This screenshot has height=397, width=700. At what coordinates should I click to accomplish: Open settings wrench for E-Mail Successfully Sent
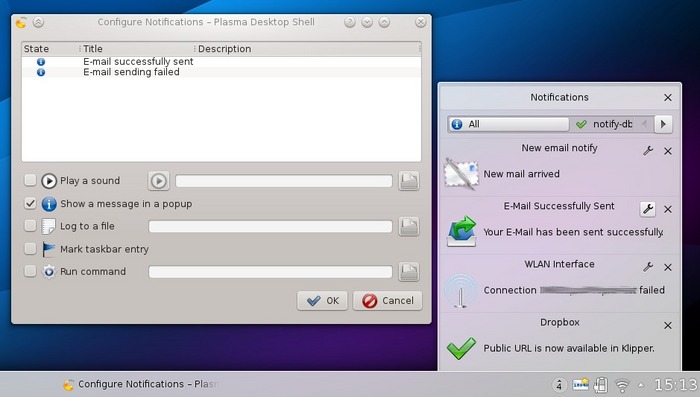(x=648, y=209)
